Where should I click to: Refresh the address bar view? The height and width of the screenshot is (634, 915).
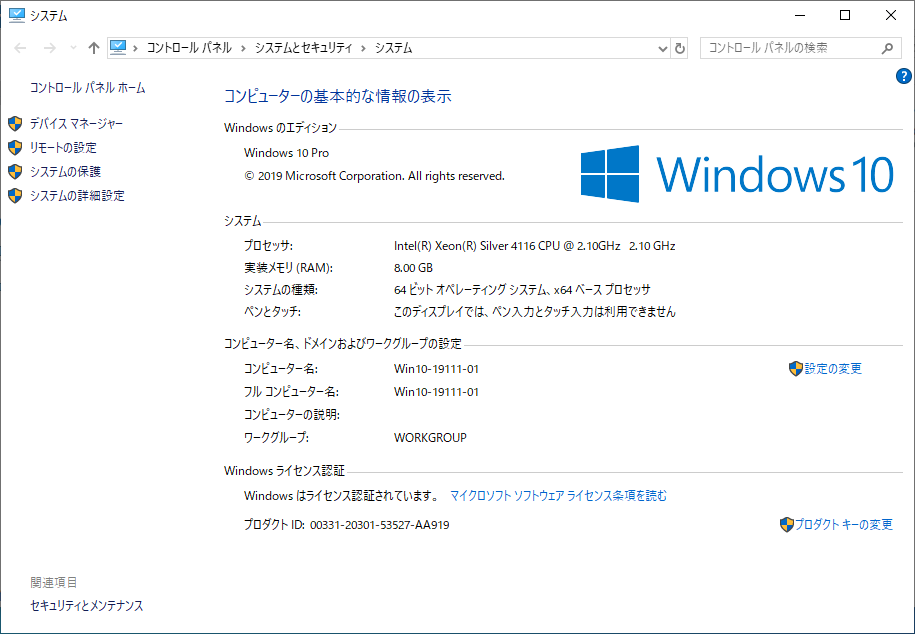(x=680, y=48)
